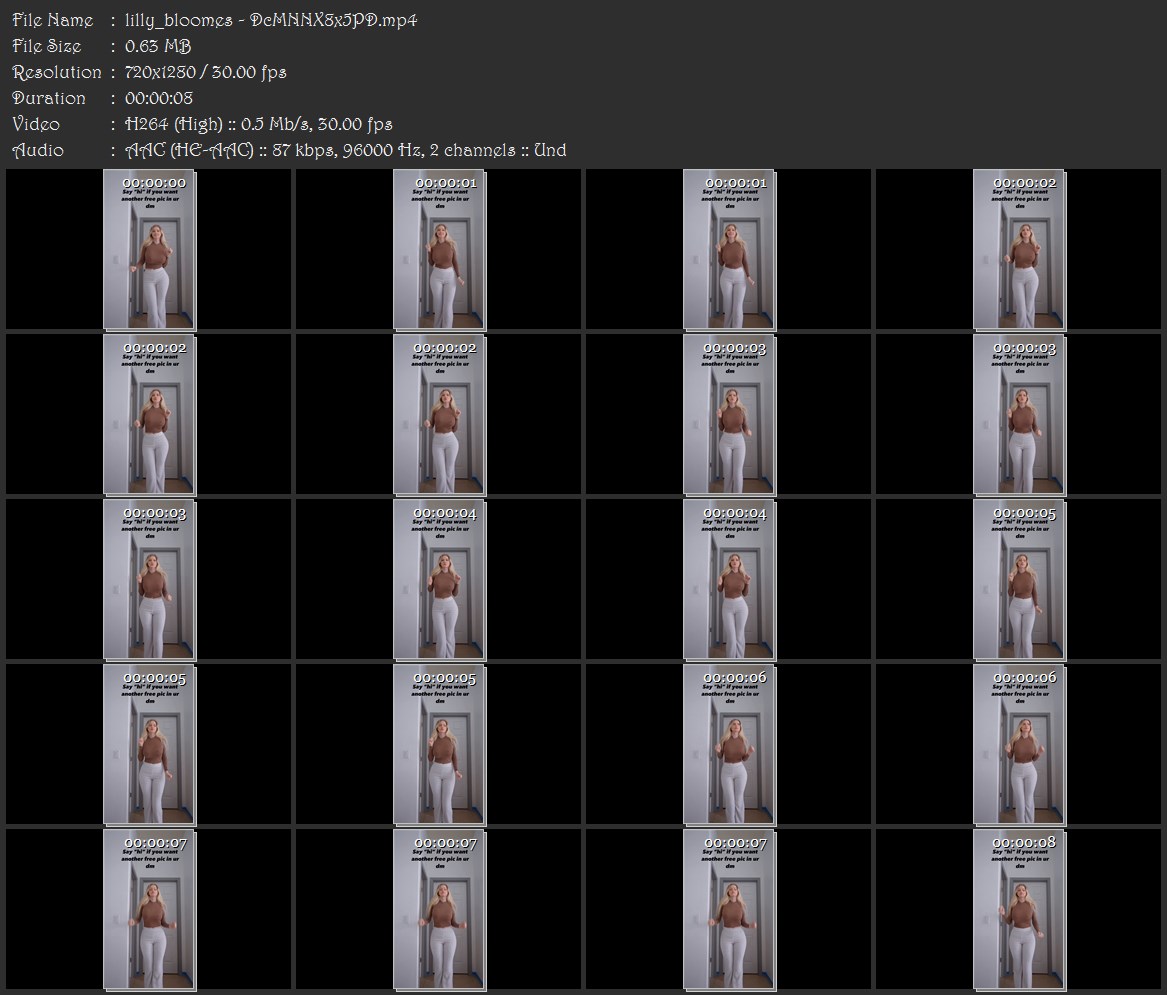
Task: Select the frame thumbnail stamped 00:00:00
Action: click(x=149, y=249)
